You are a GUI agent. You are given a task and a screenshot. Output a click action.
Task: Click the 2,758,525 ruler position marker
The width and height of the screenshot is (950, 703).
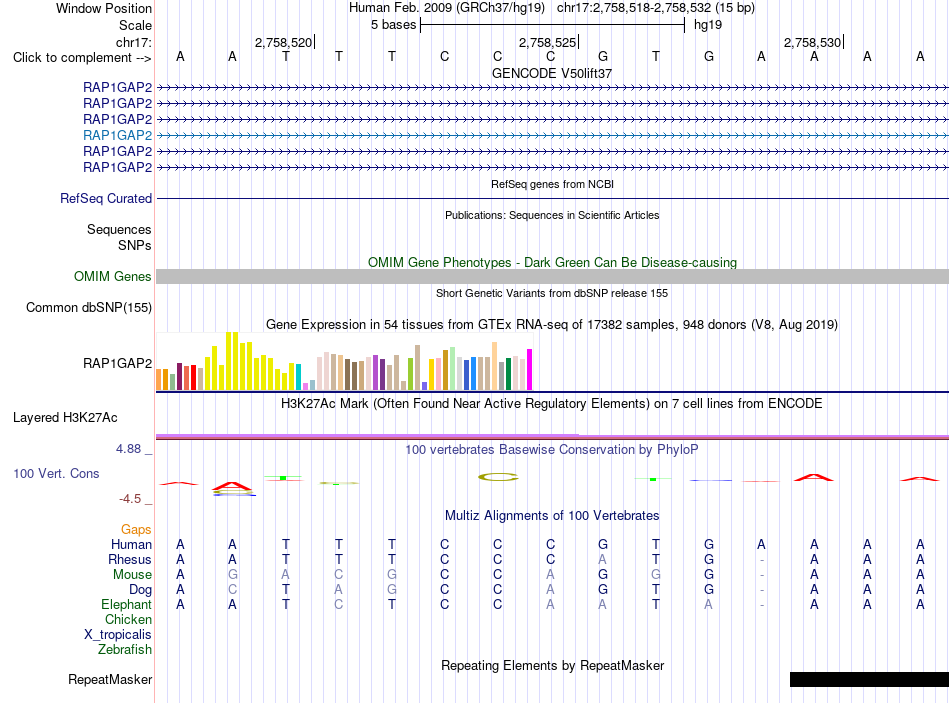click(x=547, y=42)
